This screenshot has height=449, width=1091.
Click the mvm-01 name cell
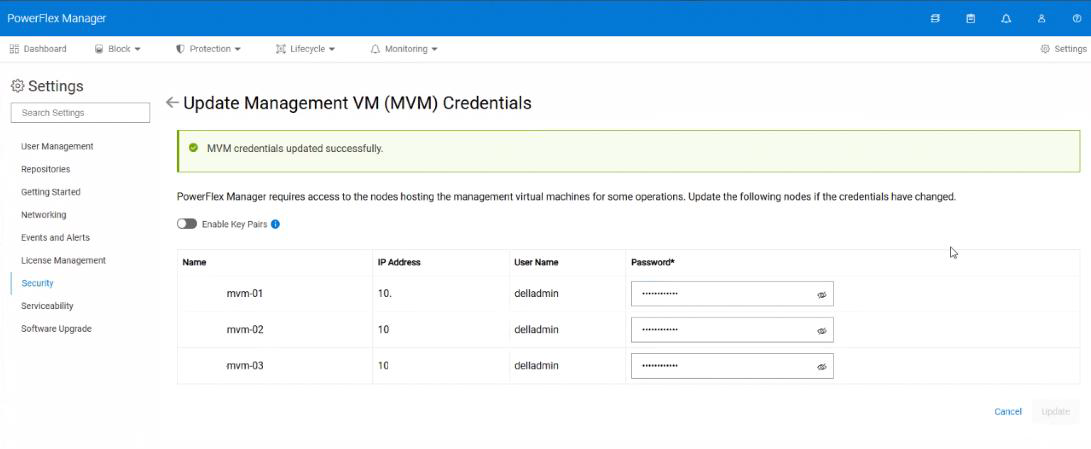point(245,294)
